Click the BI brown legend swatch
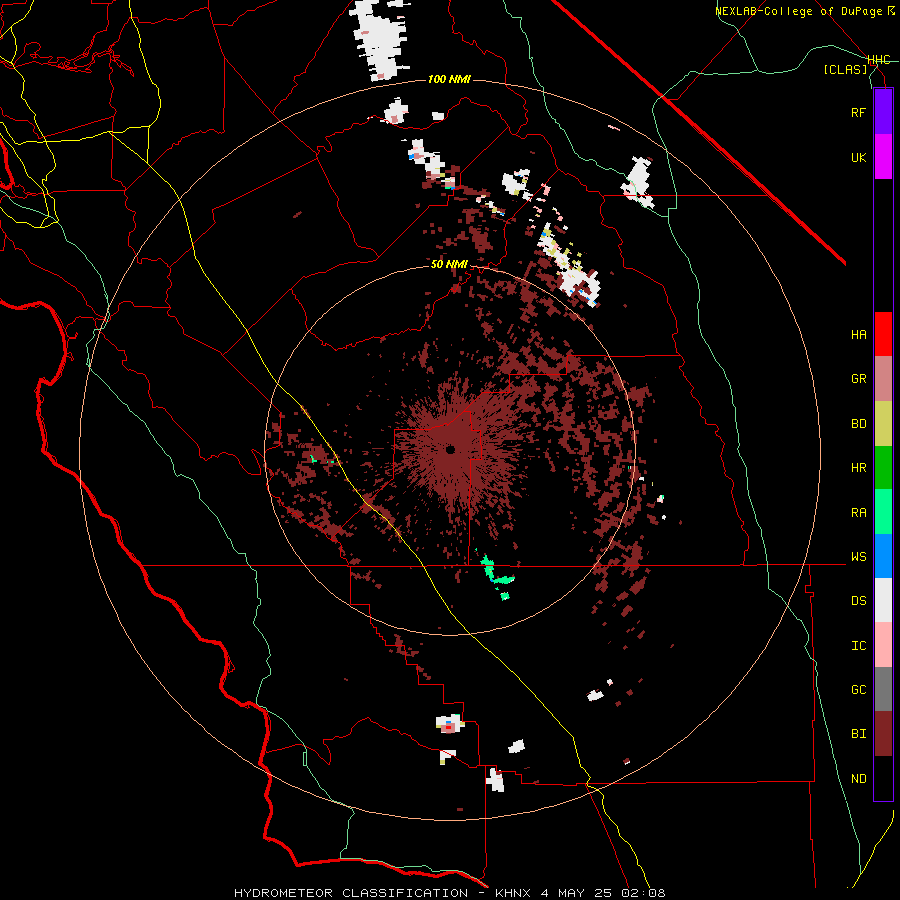This screenshot has height=900, width=900. click(883, 734)
